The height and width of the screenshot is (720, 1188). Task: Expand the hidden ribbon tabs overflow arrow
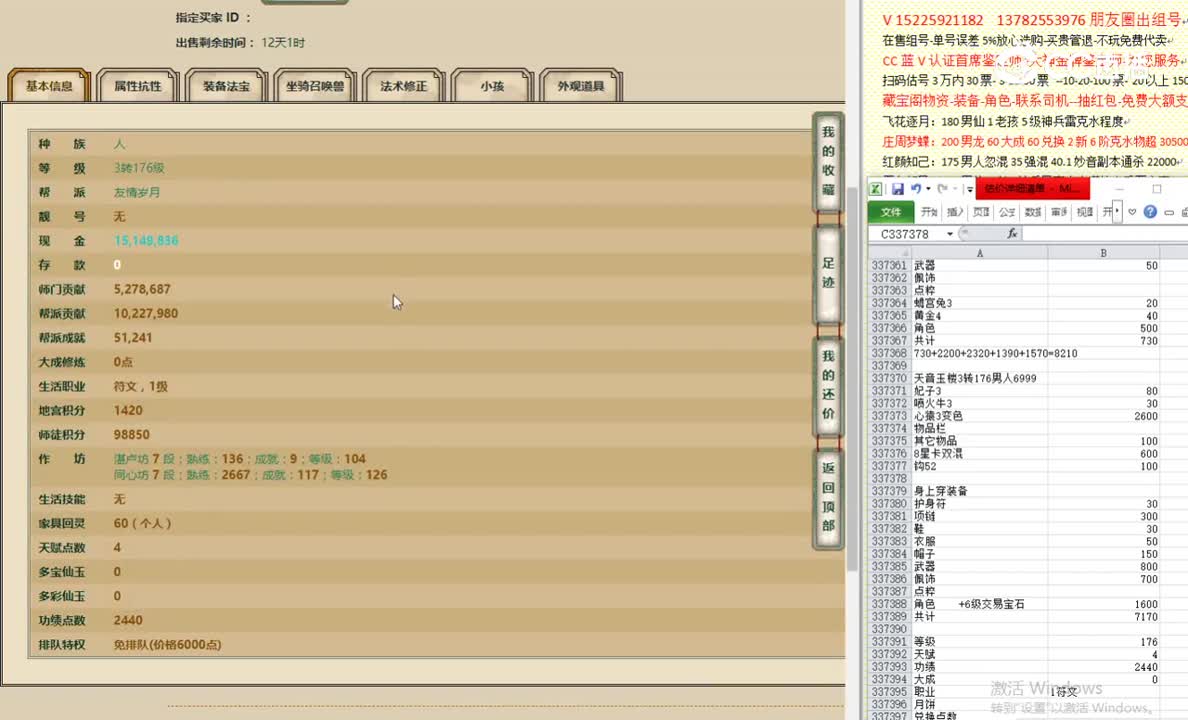(1115, 210)
